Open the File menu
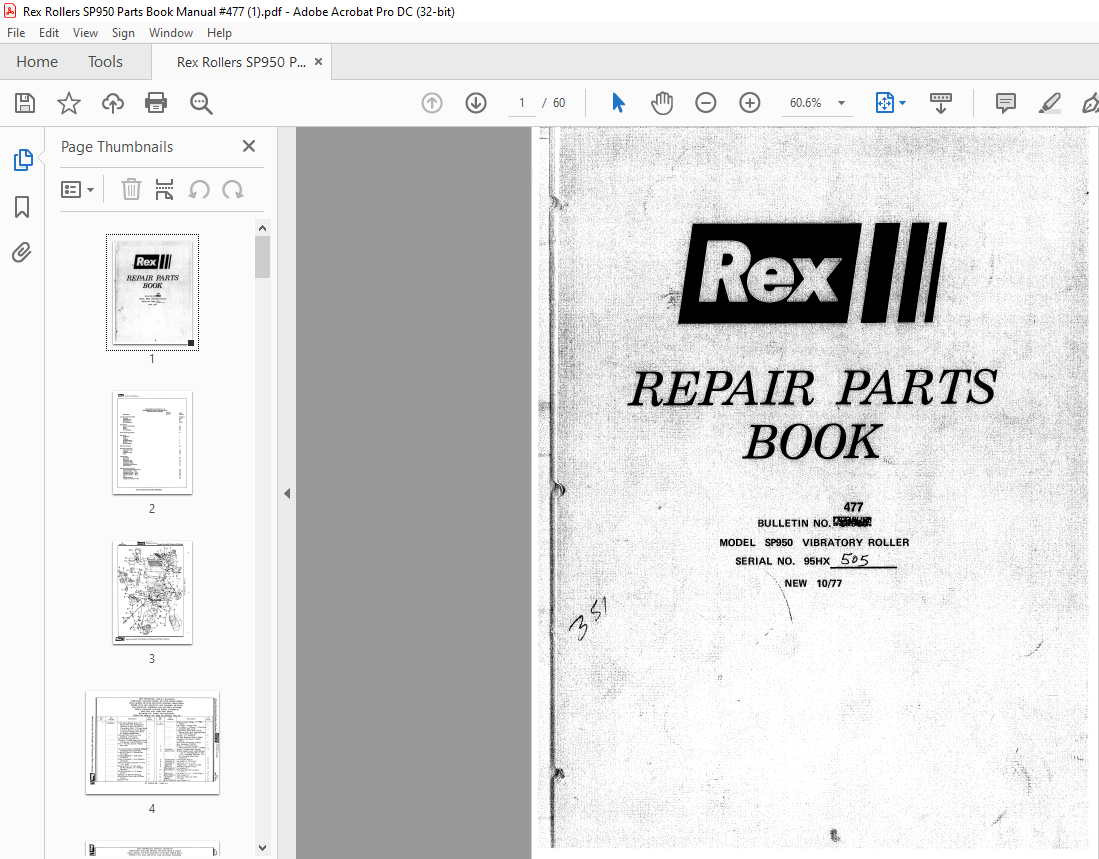 coord(16,33)
